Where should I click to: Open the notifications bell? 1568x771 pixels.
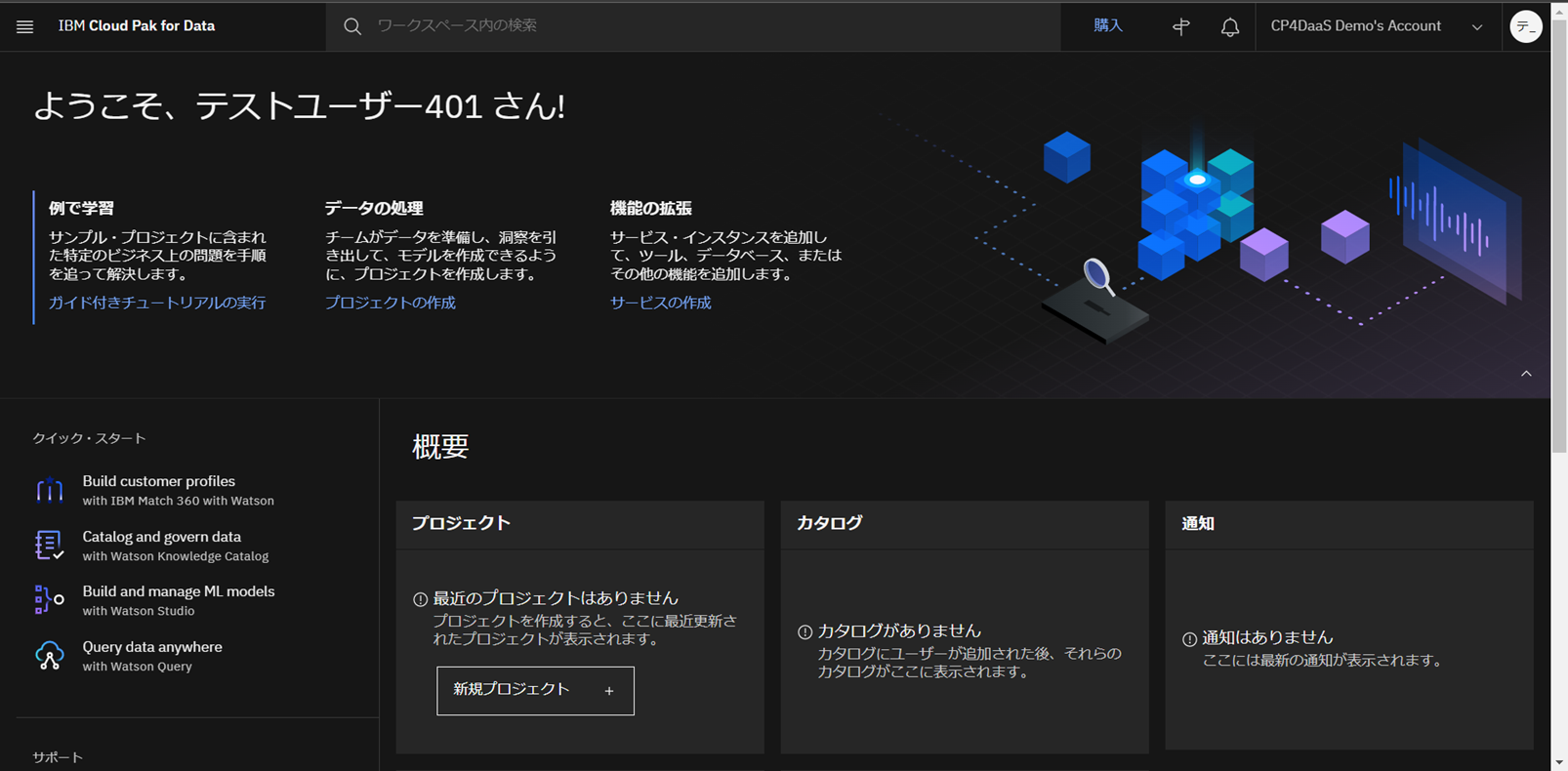pyautogui.click(x=1230, y=27)
